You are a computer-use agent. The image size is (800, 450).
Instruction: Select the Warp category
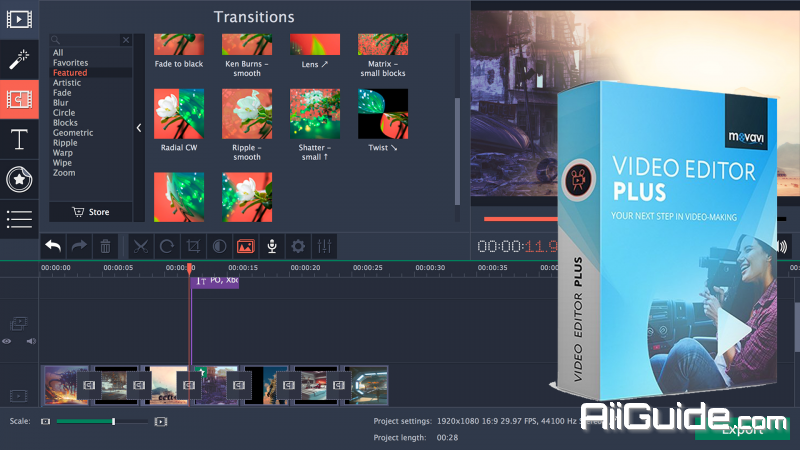[x=63, y=153]
